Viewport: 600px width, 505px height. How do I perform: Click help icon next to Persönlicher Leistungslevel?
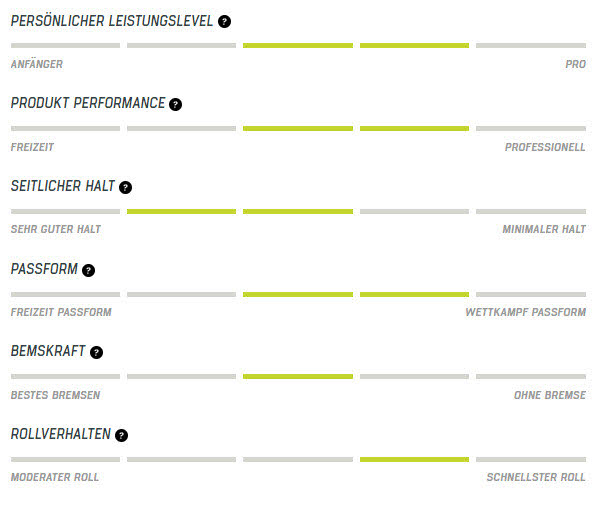coord(224,21)
